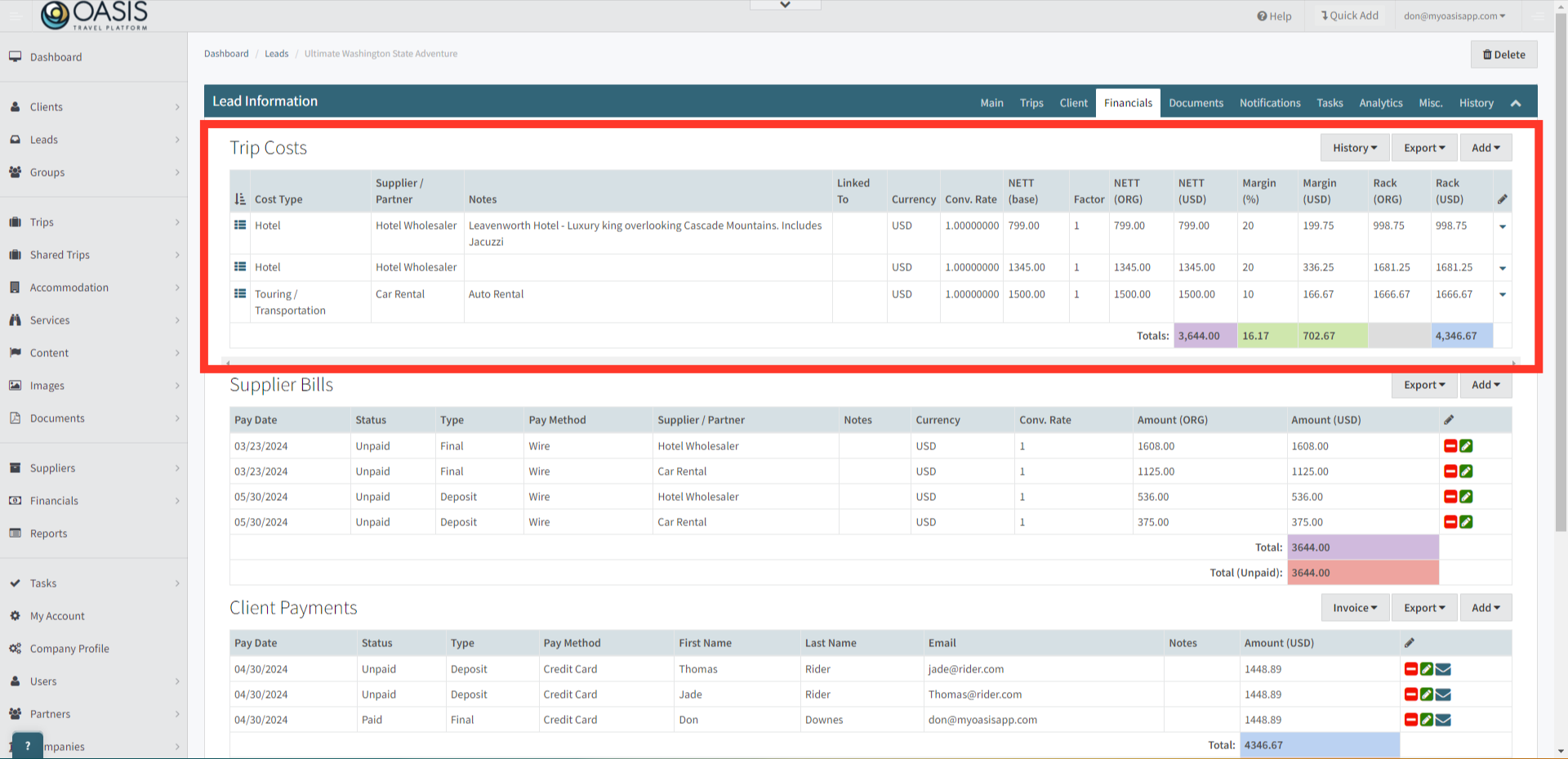Viewport: 1568px width, 759px height.
Task: Open Quick Add in the top bar
Action: (x=1349, y=16)
